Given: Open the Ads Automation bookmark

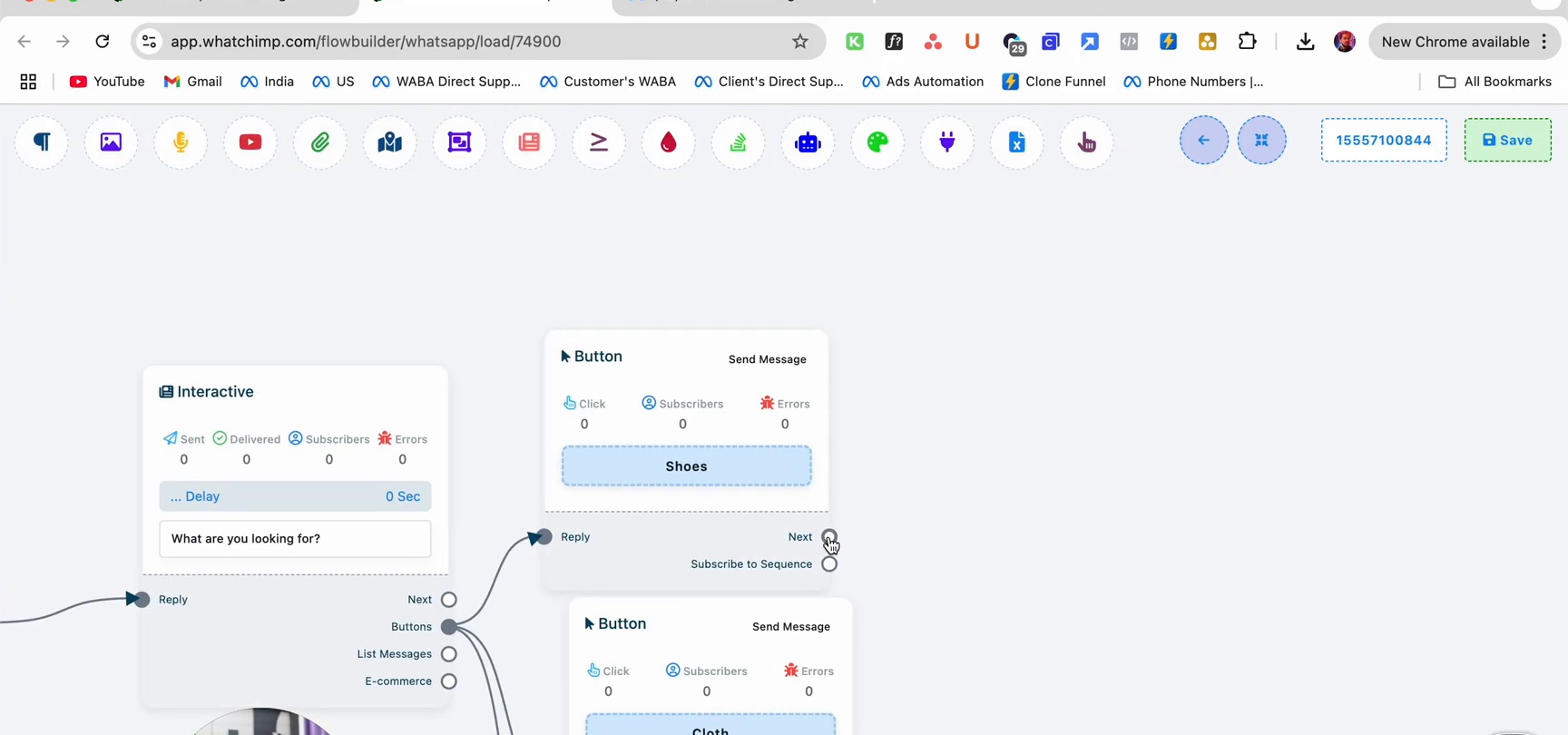Looking at the screenshot, I should 923,82.
